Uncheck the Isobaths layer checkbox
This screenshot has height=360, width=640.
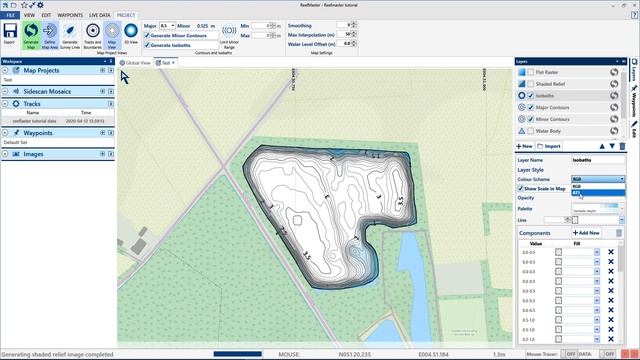(x=531, y=96)
